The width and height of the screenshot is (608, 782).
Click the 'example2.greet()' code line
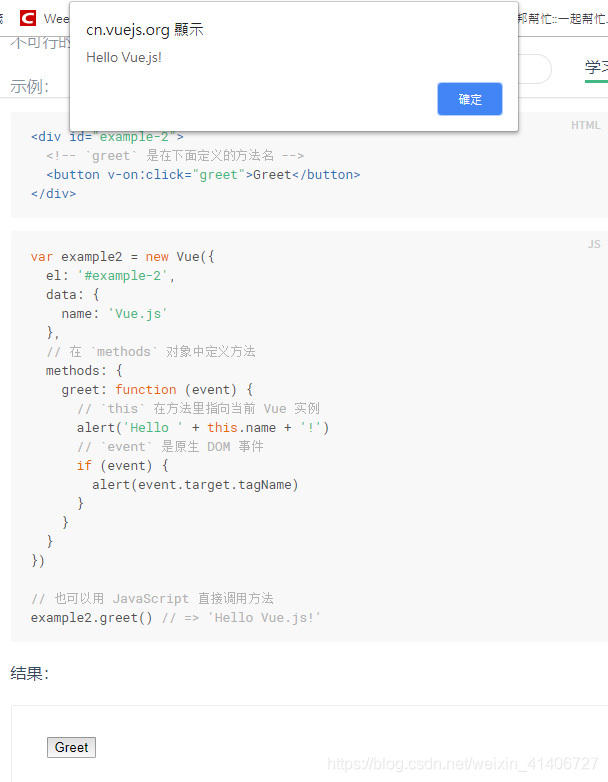pyautogui.click(x=91, y=617)
